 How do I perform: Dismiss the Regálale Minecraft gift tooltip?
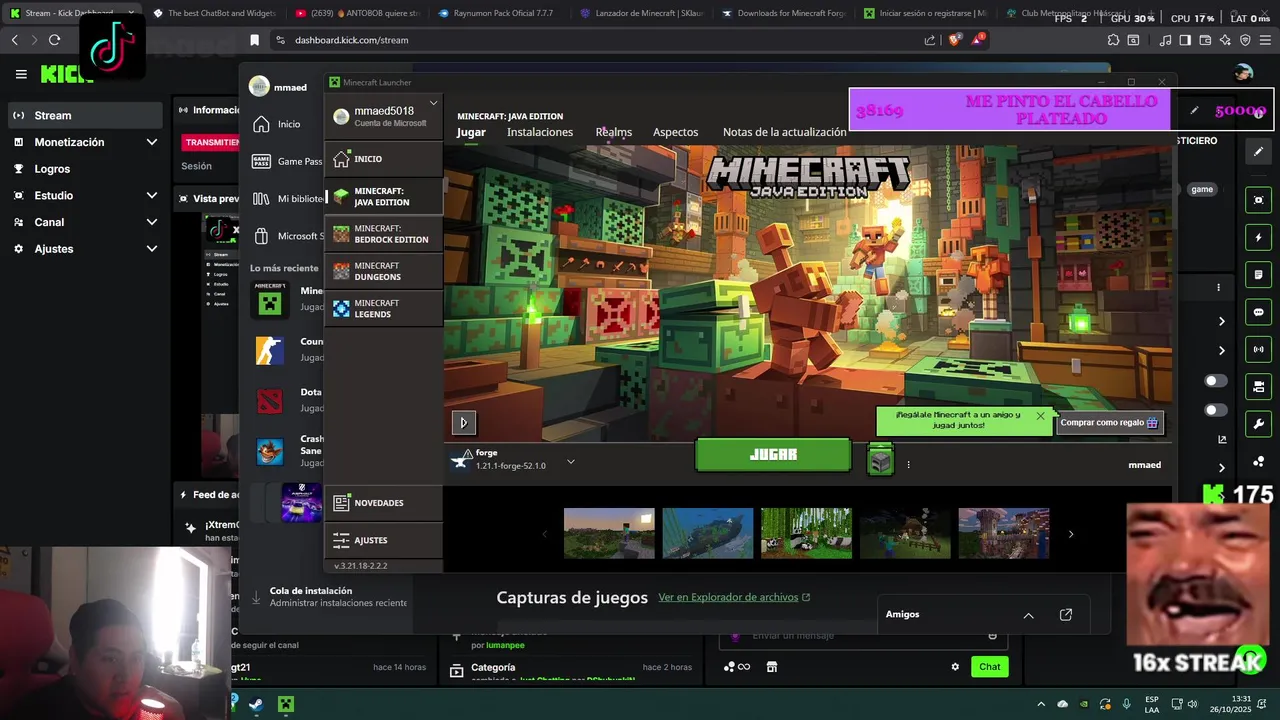(x=1040, y=416)
